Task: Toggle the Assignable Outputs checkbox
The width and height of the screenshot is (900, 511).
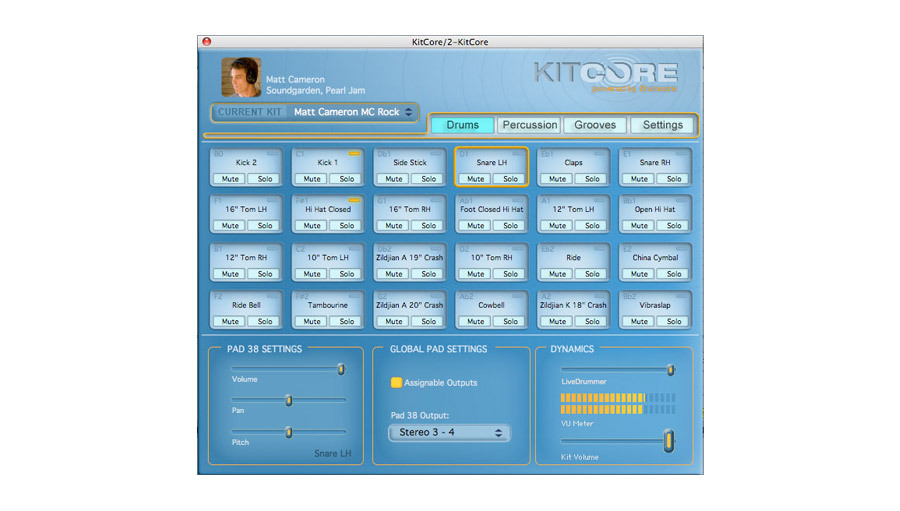Action: point(396,382)
